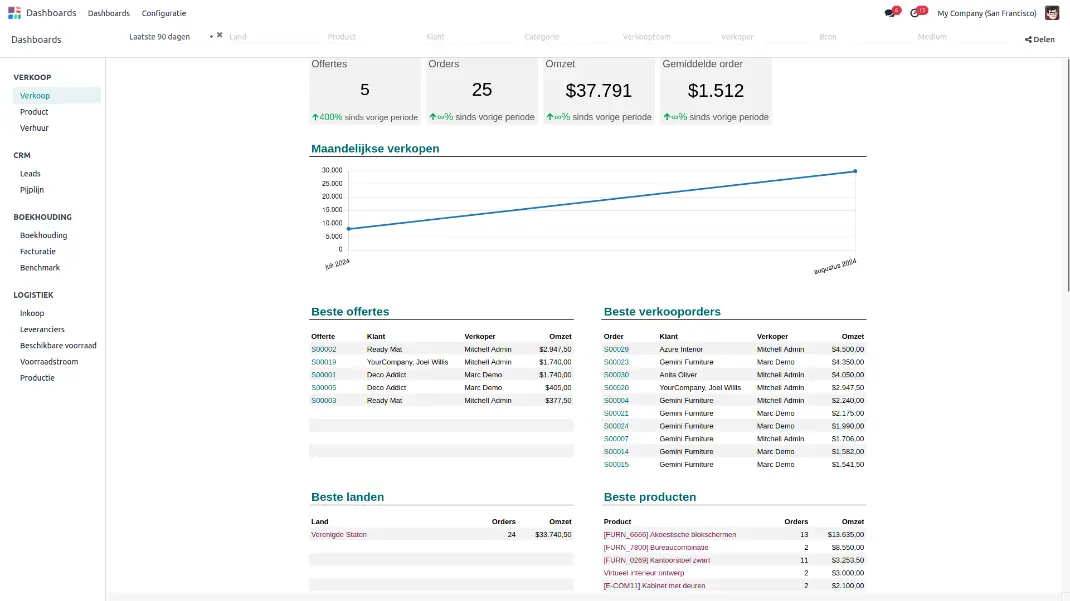Open the Beste landen heading link

click(347, 497)
